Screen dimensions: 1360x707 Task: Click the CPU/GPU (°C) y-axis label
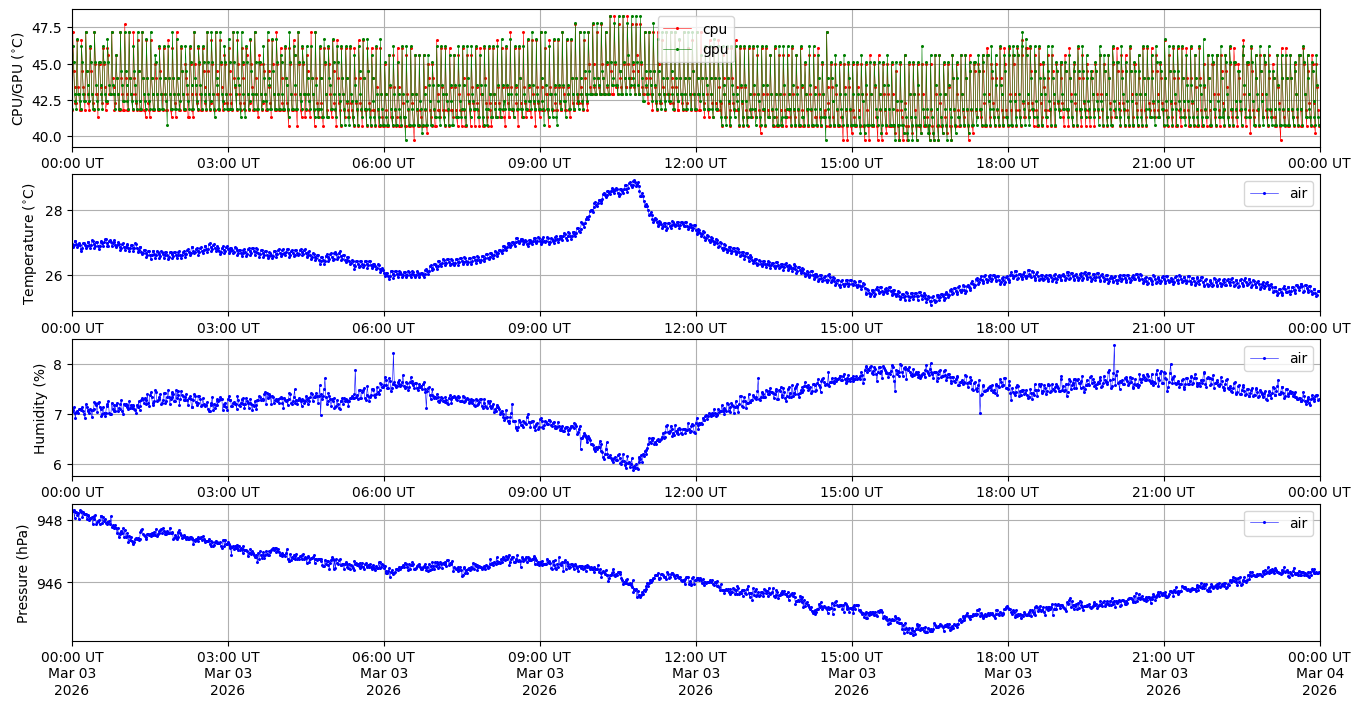click(x=17, y=79)
